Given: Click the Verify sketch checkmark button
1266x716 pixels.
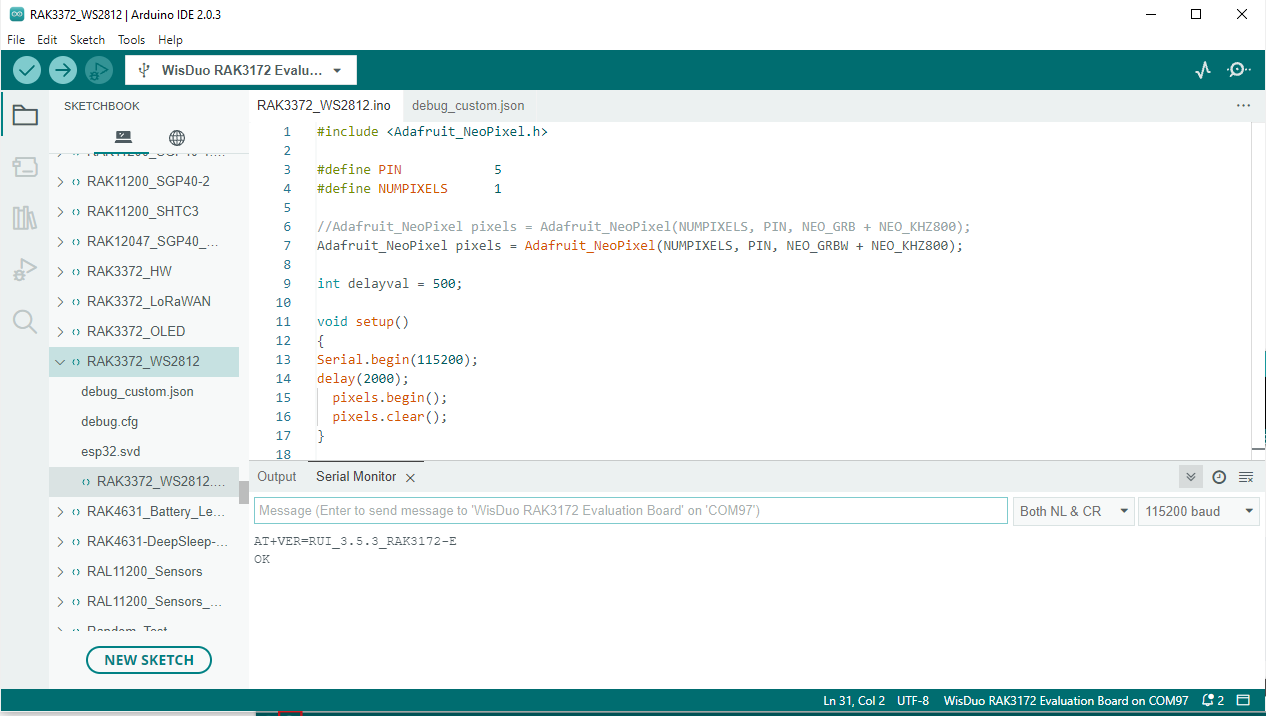Looking at the screenshot, I should tap(27, 70).
